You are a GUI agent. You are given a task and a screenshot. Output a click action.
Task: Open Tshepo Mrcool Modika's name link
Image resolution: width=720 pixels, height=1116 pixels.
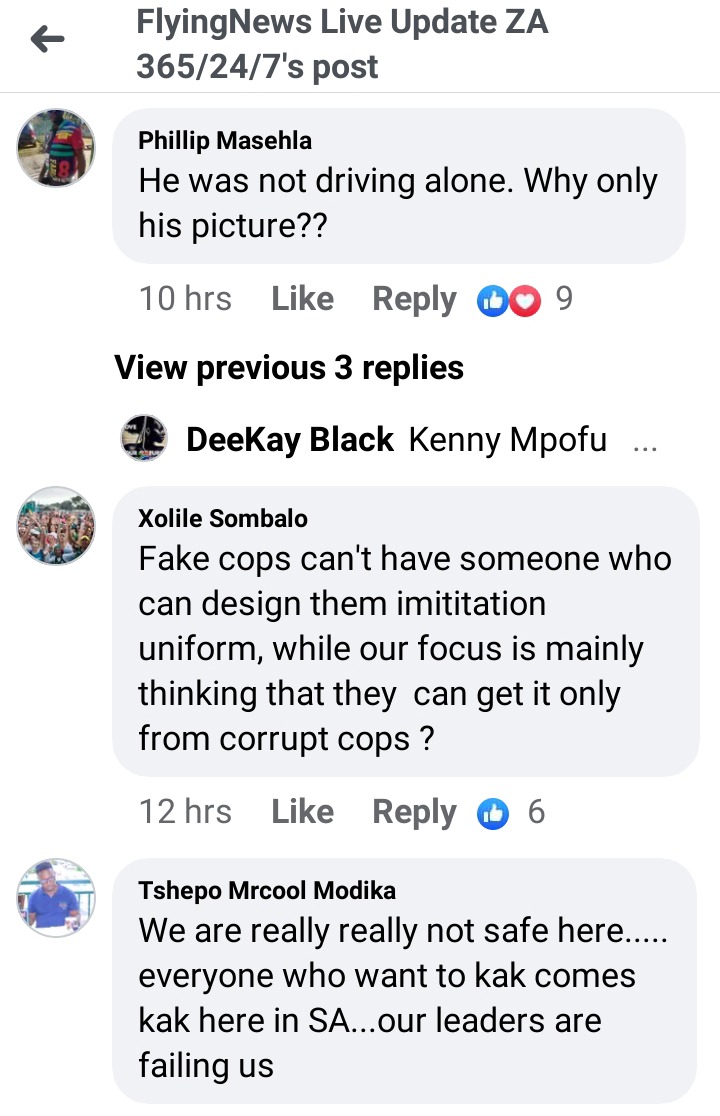pos(267,890)
